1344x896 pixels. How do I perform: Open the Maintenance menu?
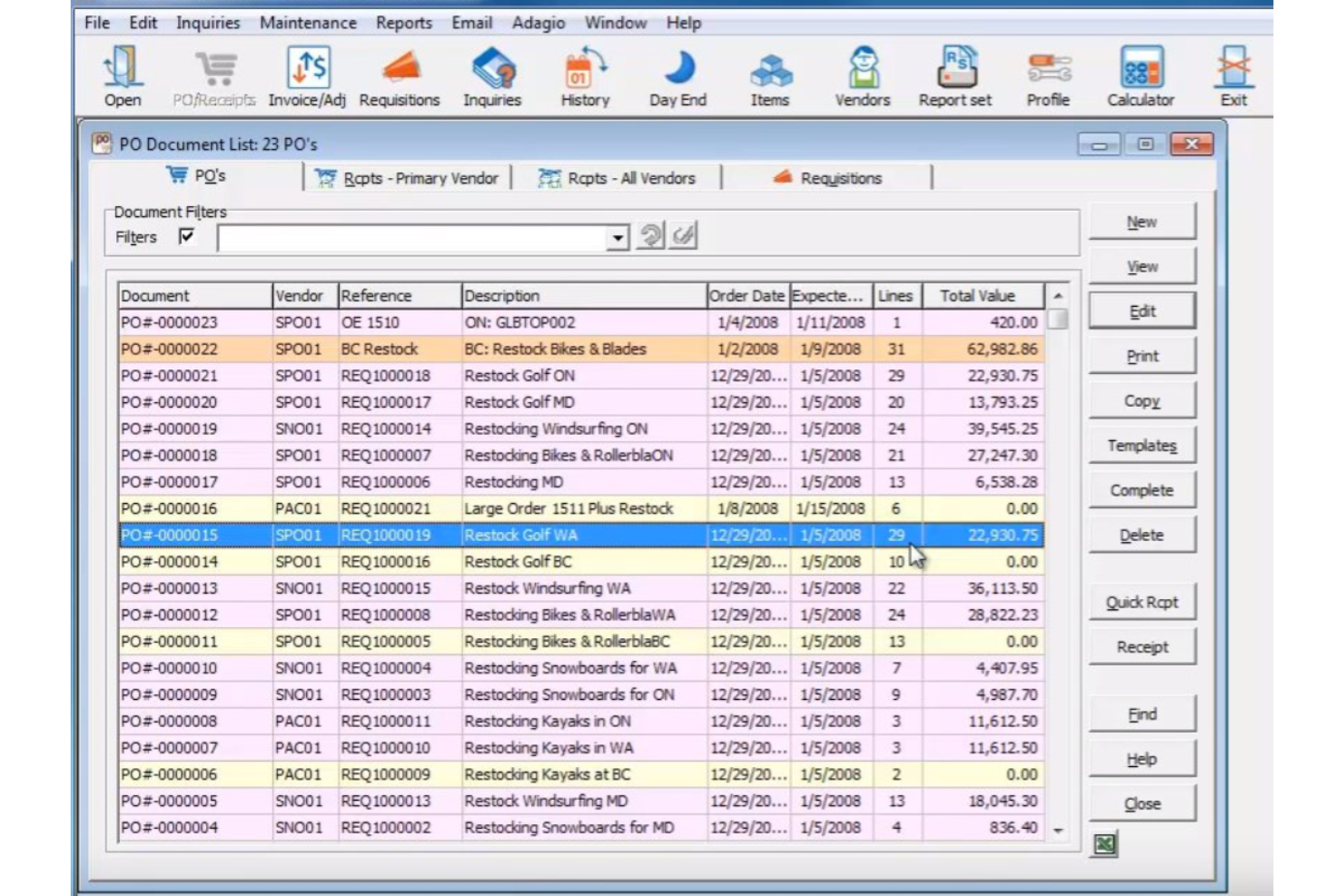(x=308, y=23)
